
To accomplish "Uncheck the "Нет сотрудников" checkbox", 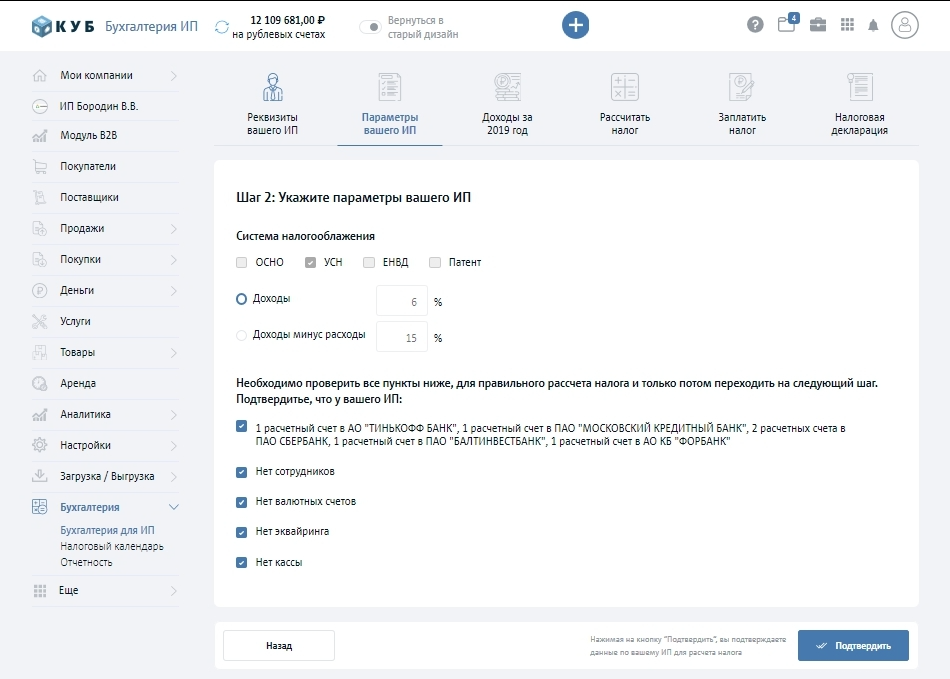I will [241, 472].
